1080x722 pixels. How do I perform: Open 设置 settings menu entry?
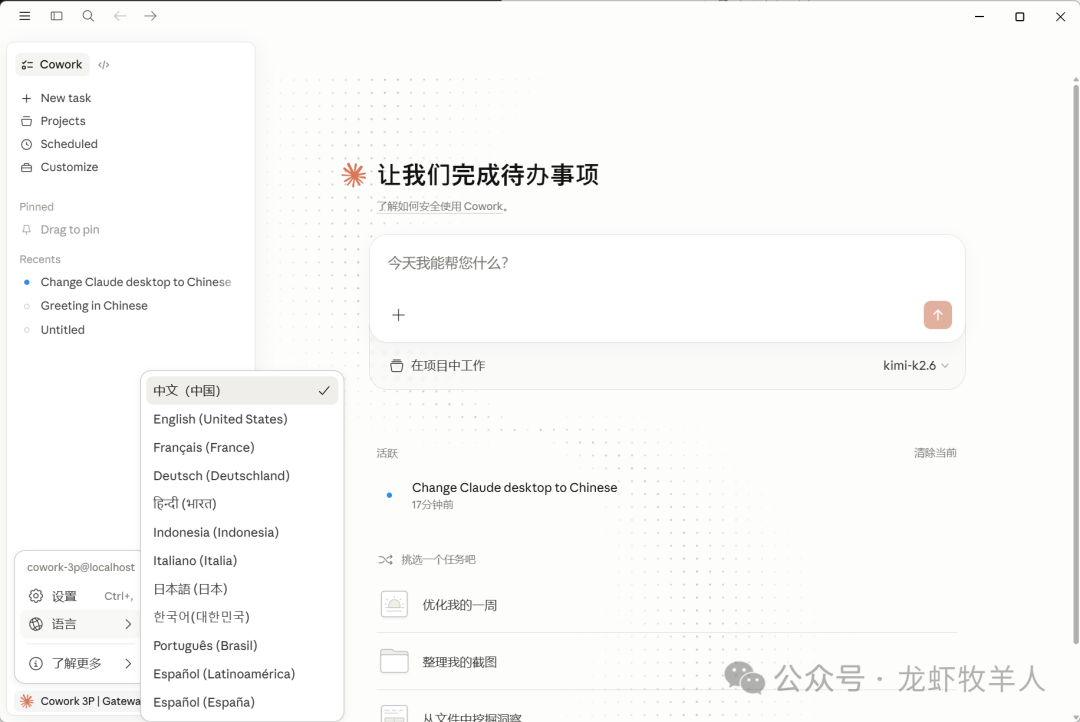click(80, 596)
